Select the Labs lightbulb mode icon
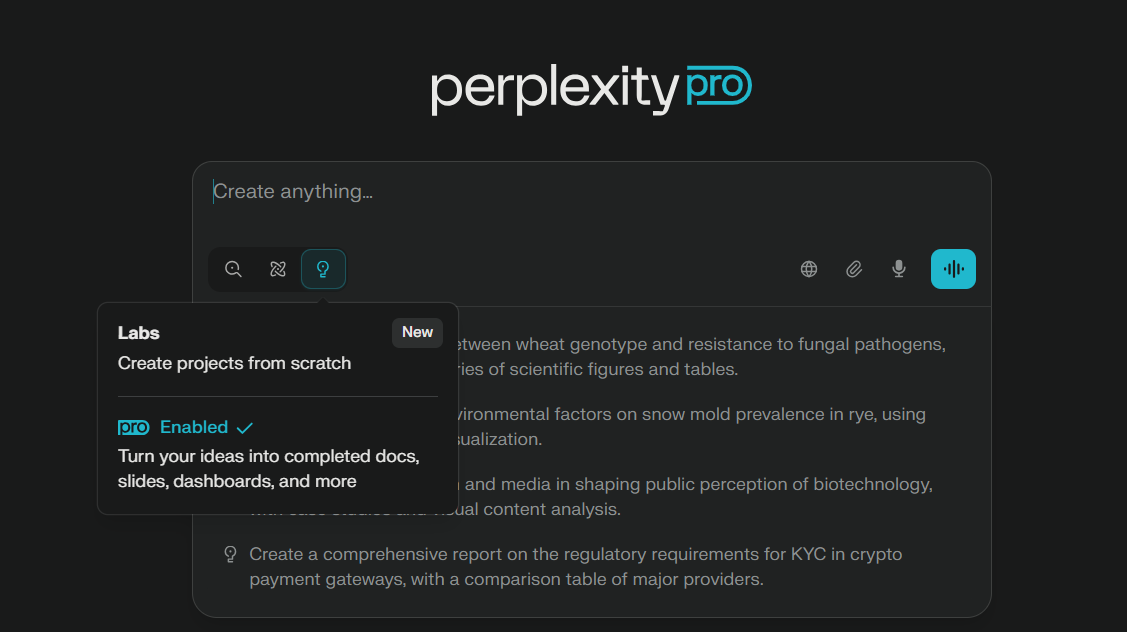The width and height of the screenshot is (1127, 632). pos(323,269)
